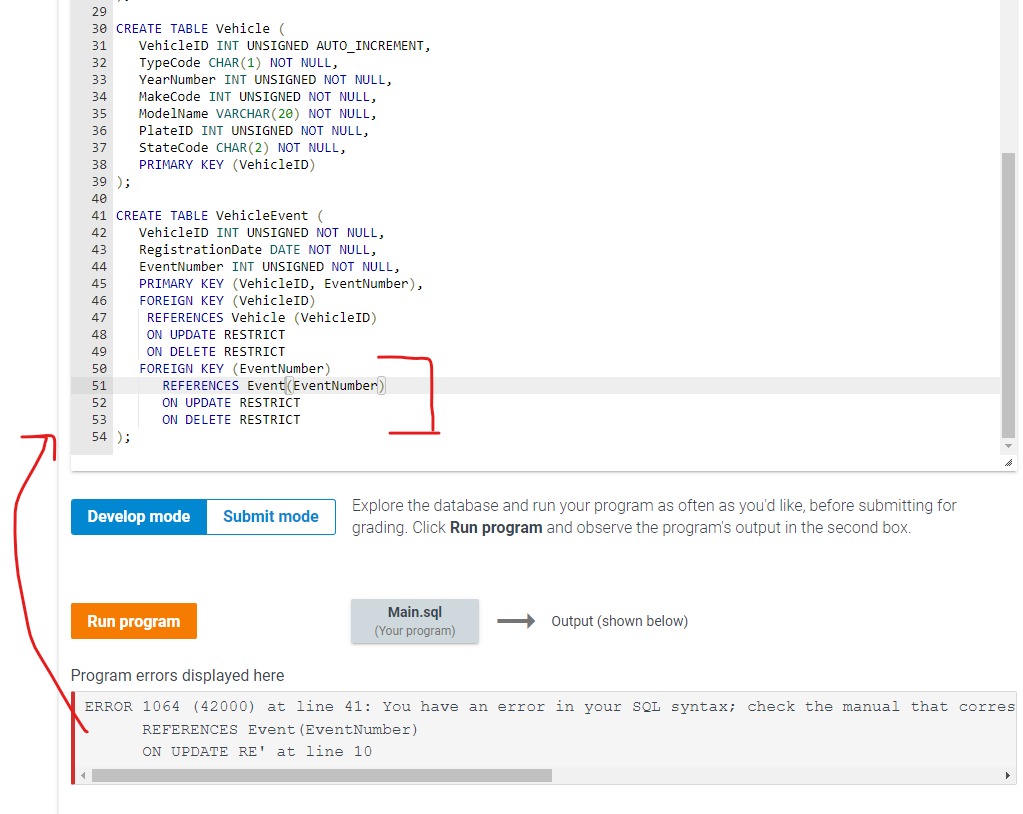Click the Run program button
Image resolution: width=1023 pixels, height=814 pixels.
point(134,621)
